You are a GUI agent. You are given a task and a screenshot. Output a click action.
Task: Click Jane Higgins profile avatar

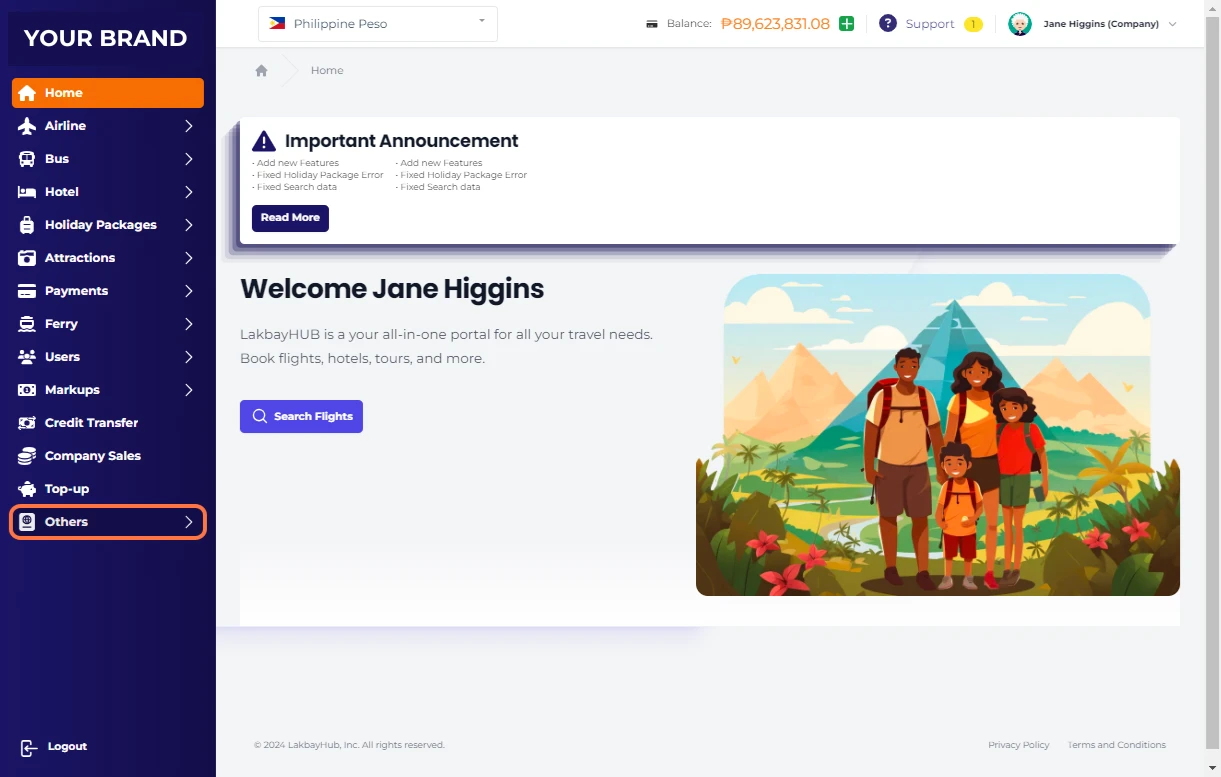1019,24
